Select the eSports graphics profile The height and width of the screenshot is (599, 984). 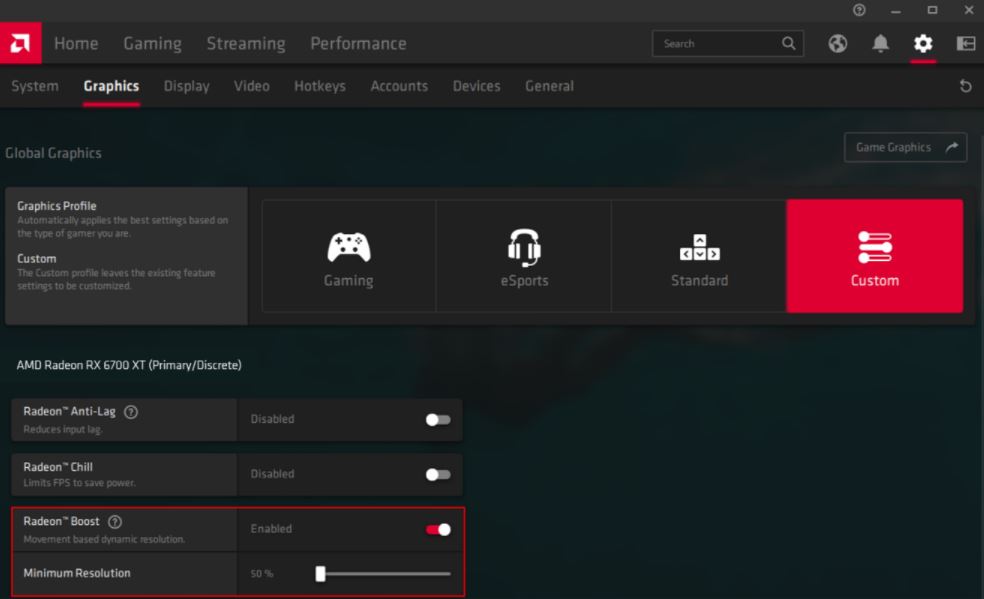click(524, 256)
